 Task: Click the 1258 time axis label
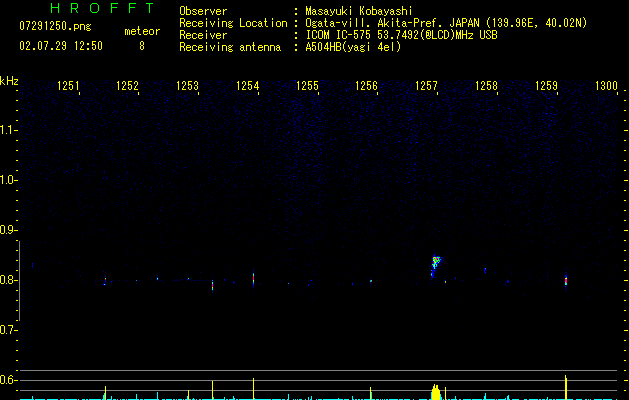[486, 86]
